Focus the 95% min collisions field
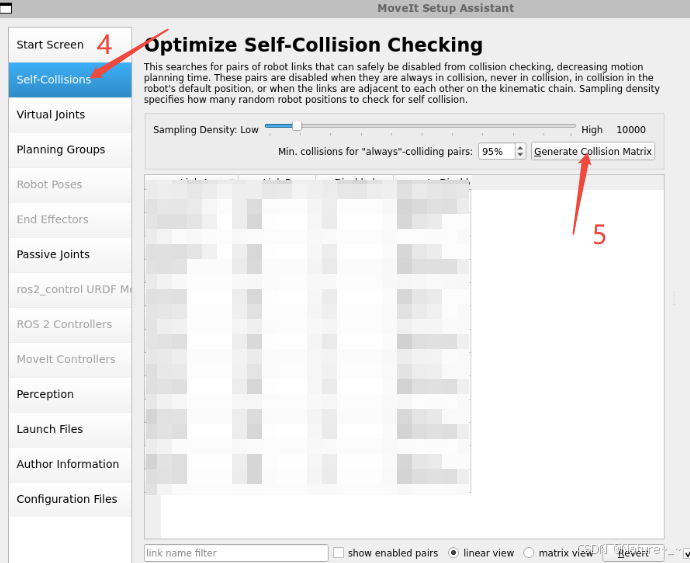 coord(497,151)
